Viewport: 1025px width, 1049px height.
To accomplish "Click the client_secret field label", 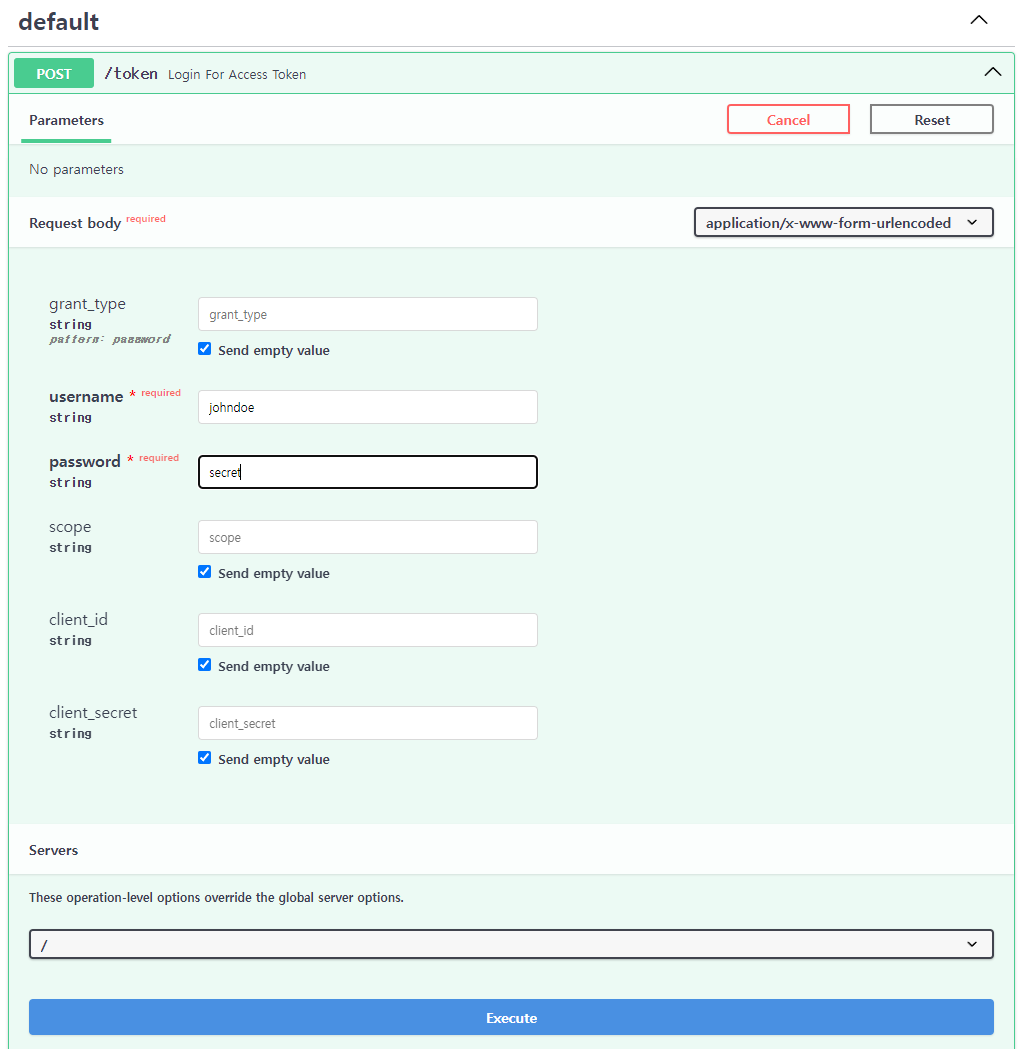I will pos(93,713).
